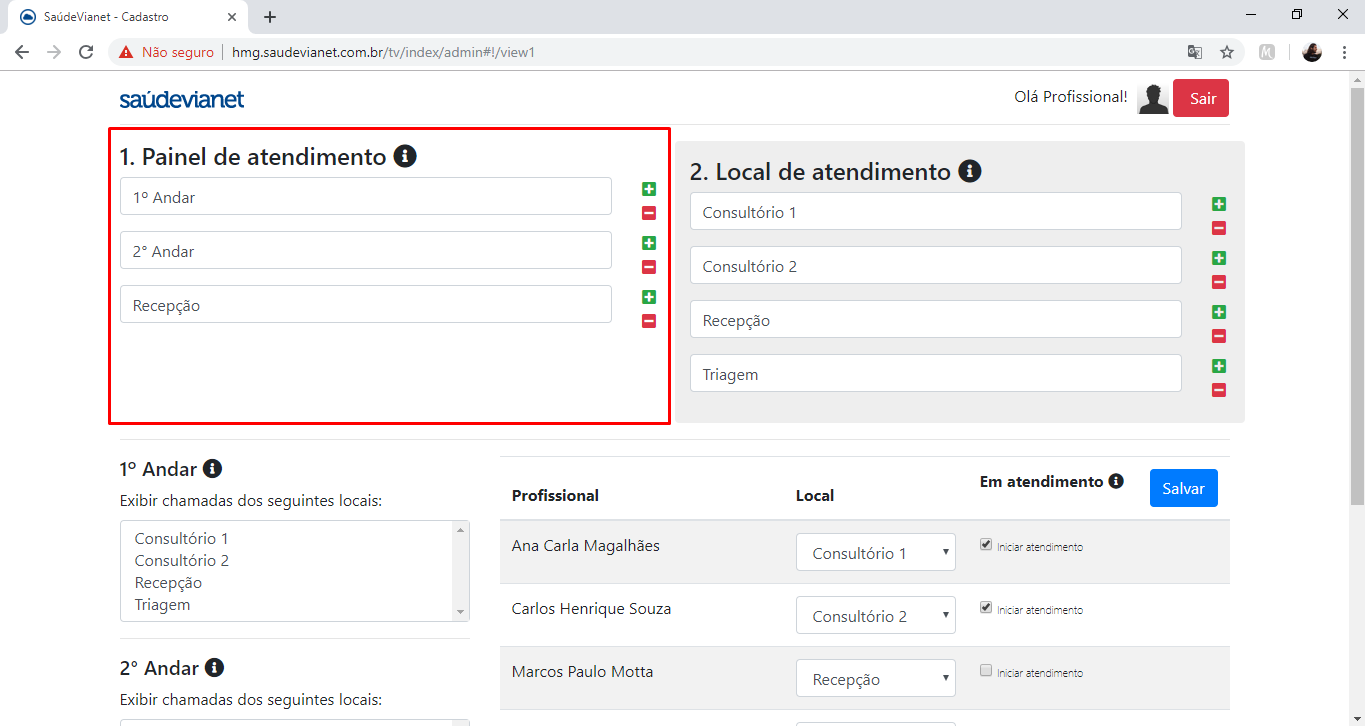Screen dimensions: 1365x726
Task: Open Local dropdown for Marcos Paulo Motta
Action: click(x=876, y=678)
